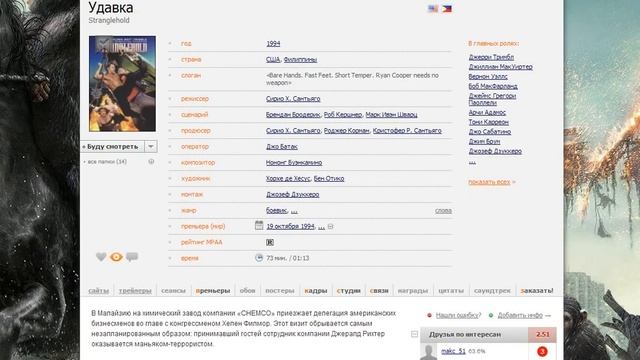The height and width of the screenshot is (360, 640).
Task: Switch to the премьеры tab
Action: pos(213,291)
